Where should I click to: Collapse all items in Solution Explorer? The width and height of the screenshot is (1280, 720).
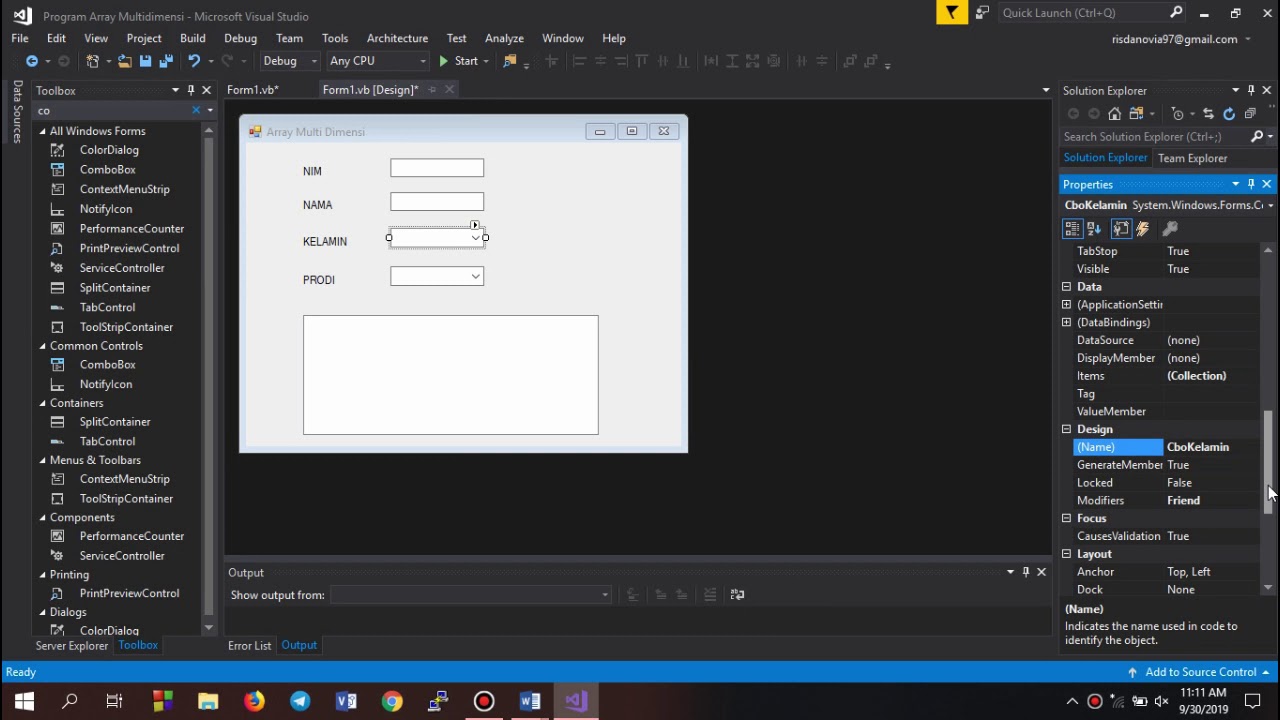(x=1250, y=114)
